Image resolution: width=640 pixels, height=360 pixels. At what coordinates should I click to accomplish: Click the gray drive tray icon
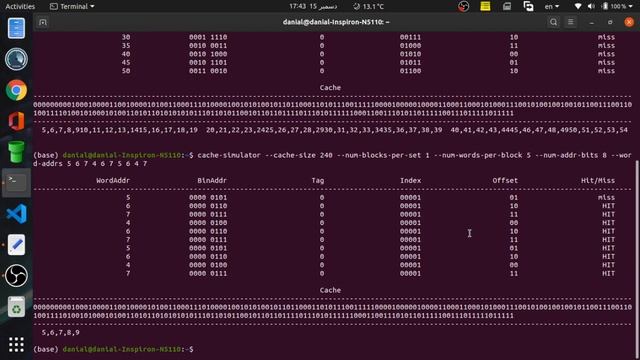507,6
